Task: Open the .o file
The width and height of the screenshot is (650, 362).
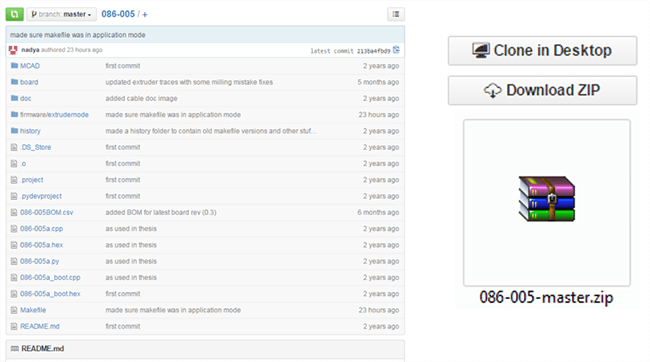Action: [23, 163]
